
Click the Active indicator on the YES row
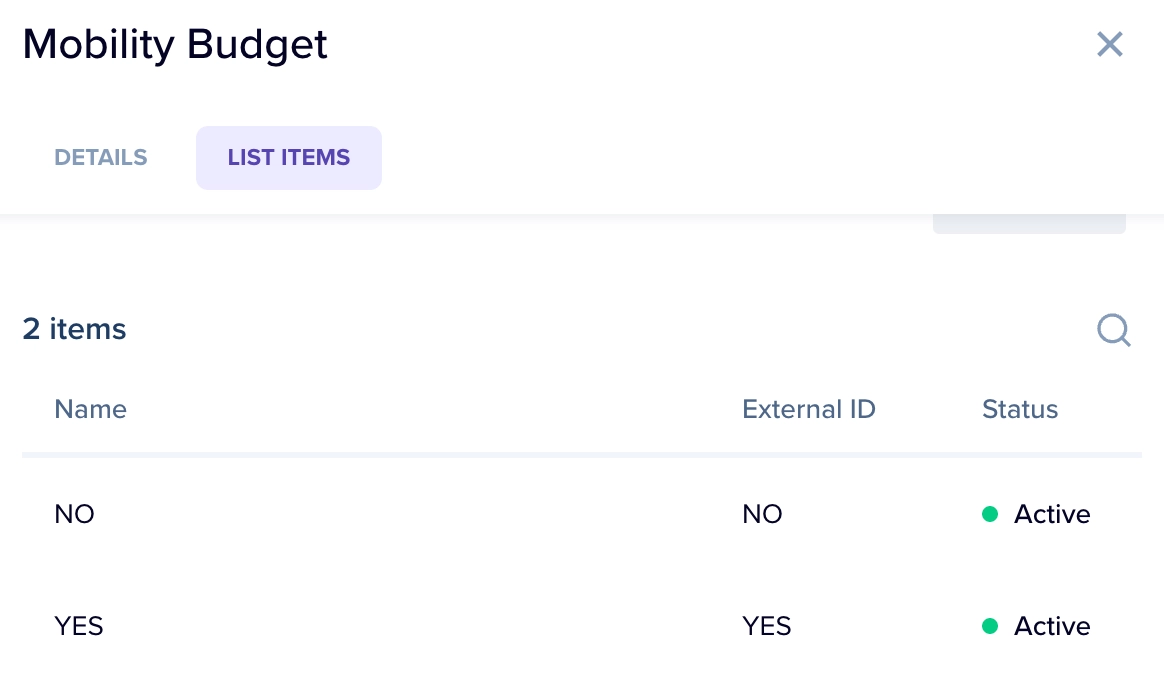[1052, 626]
